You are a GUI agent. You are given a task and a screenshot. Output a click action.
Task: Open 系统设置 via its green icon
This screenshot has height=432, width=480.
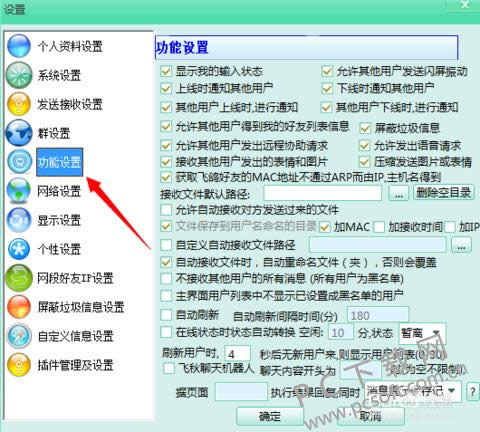(19, 75)
